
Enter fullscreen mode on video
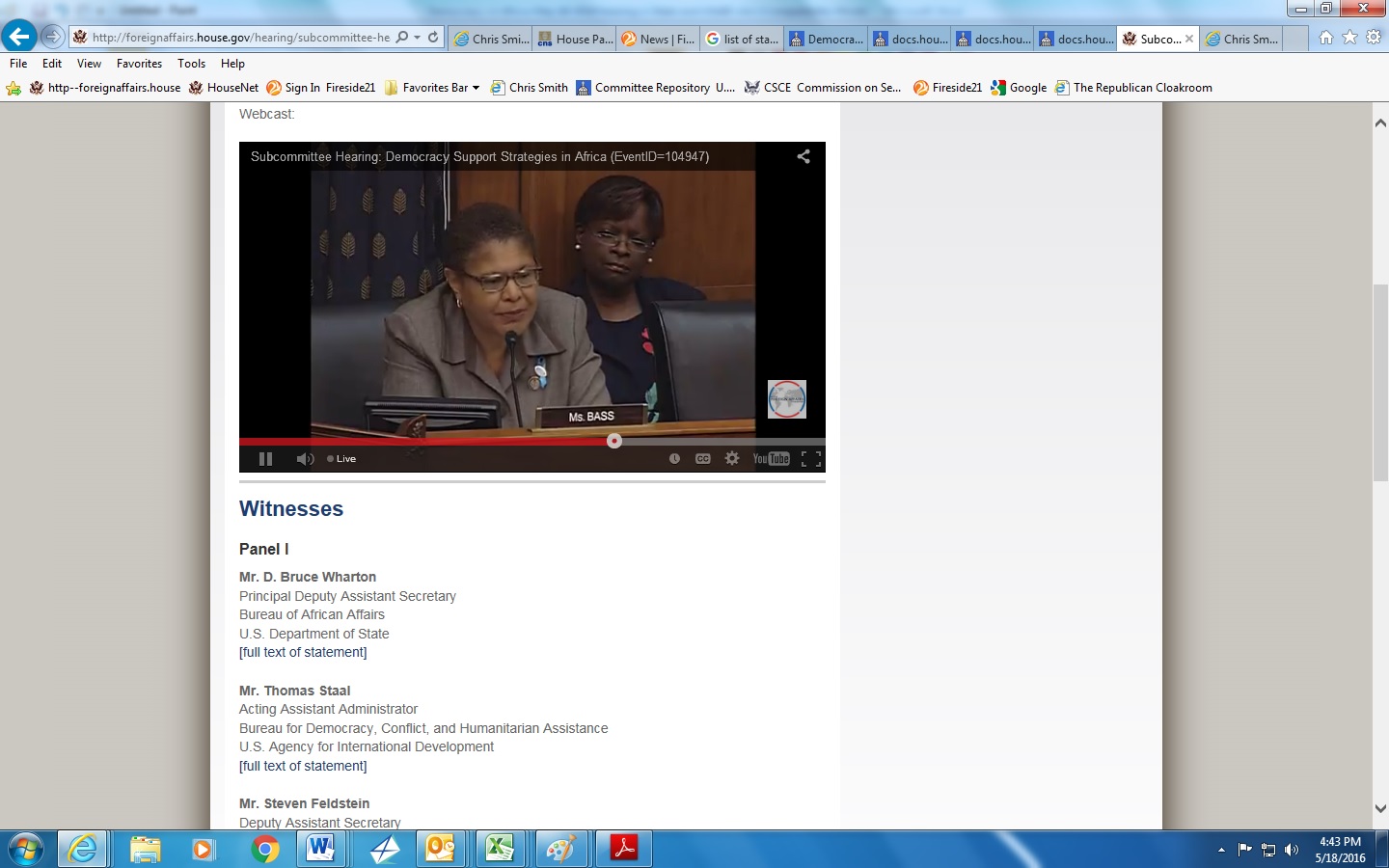(811, 459)
